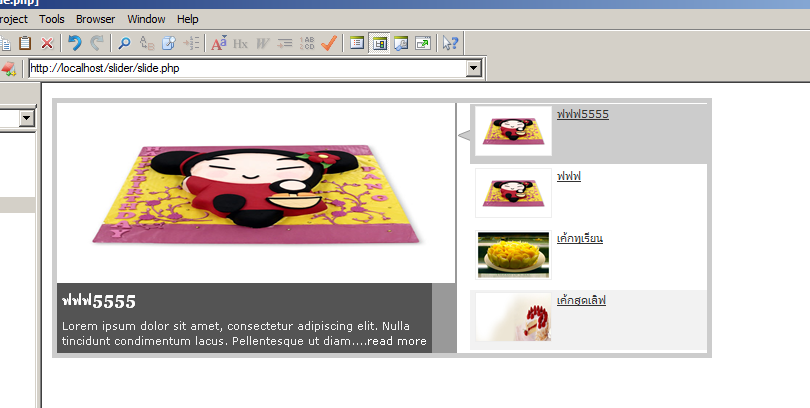
Task: Open the left panel combo box dropdown
Action: point(26,118)
